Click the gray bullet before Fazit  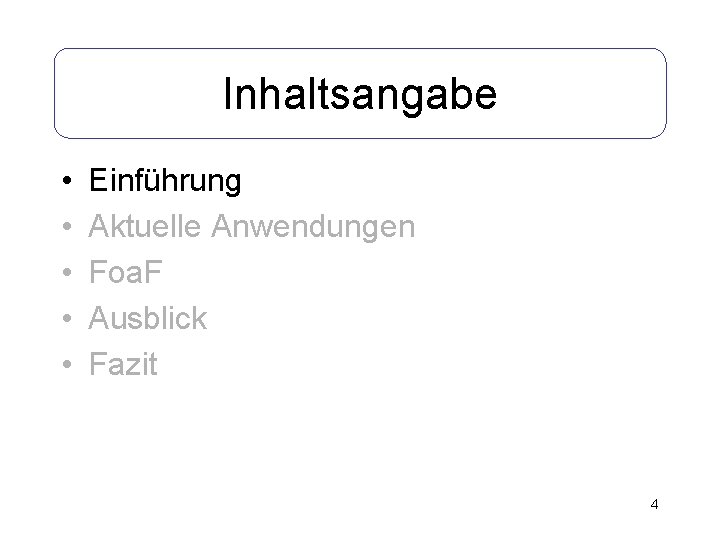coord(67,364)
